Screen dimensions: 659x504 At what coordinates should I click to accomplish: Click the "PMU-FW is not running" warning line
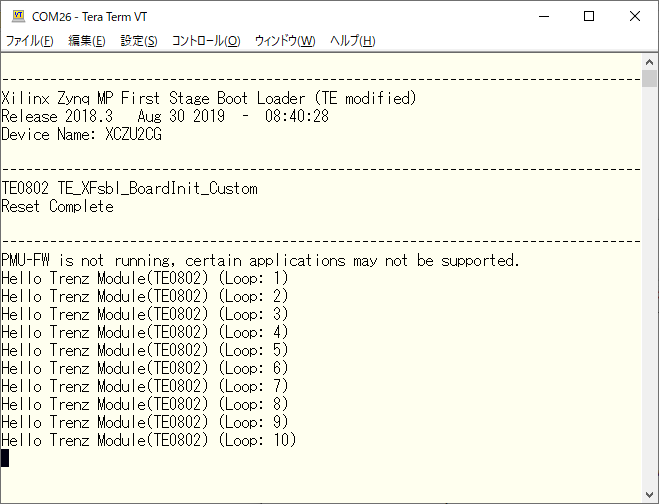click(x=260, y=261)
